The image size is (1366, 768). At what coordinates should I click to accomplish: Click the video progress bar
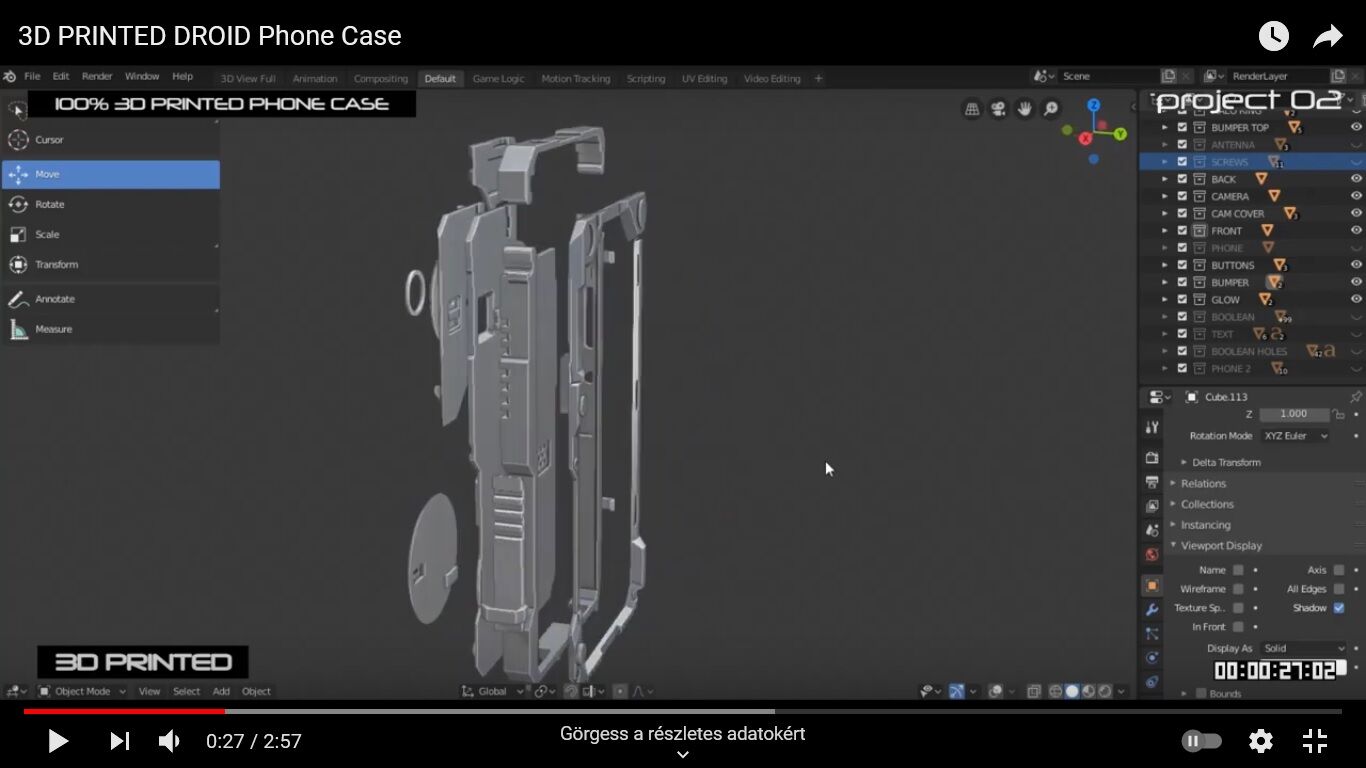(683, 712)
